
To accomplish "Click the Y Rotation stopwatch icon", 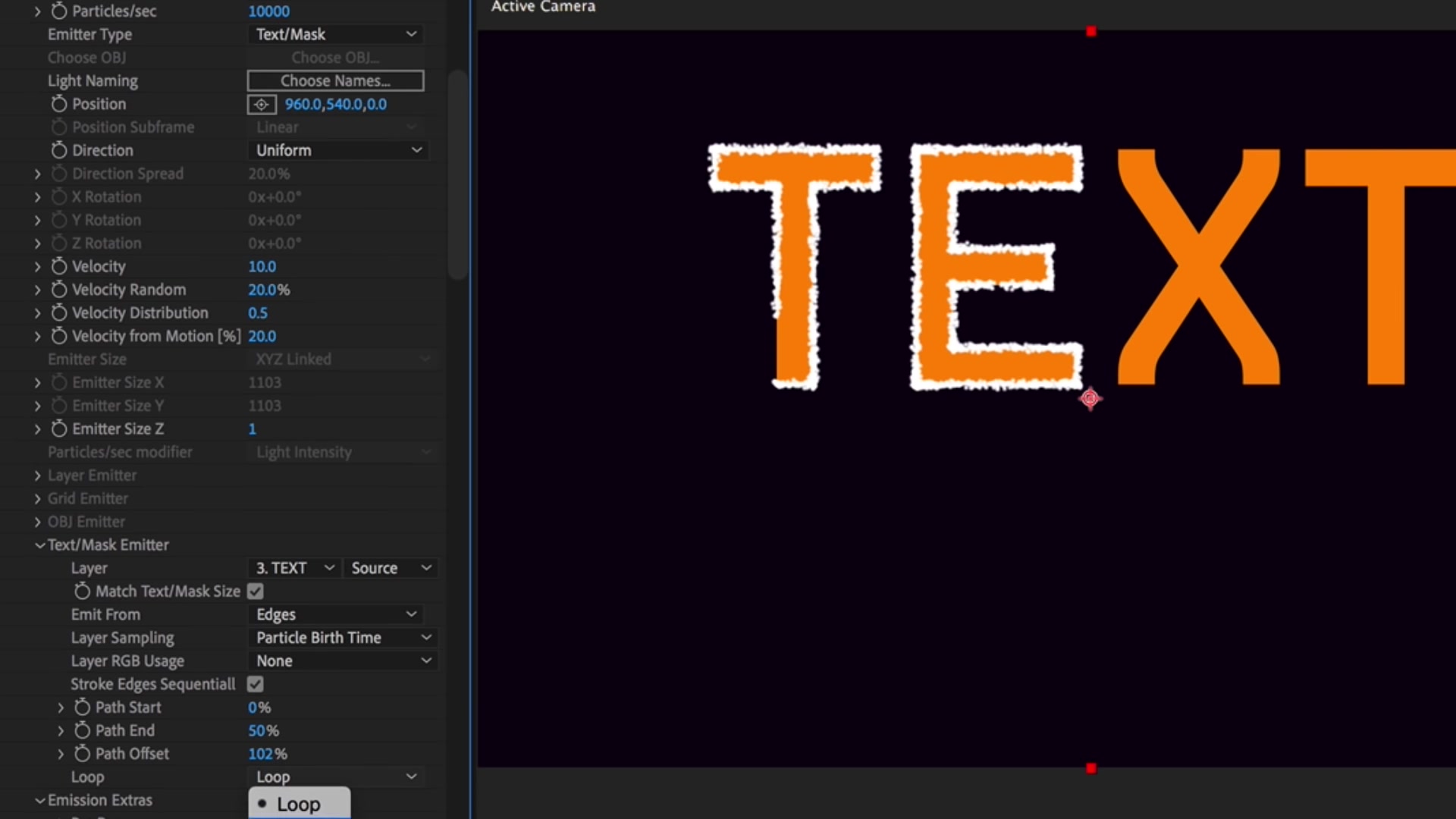I will coord(59,220).
